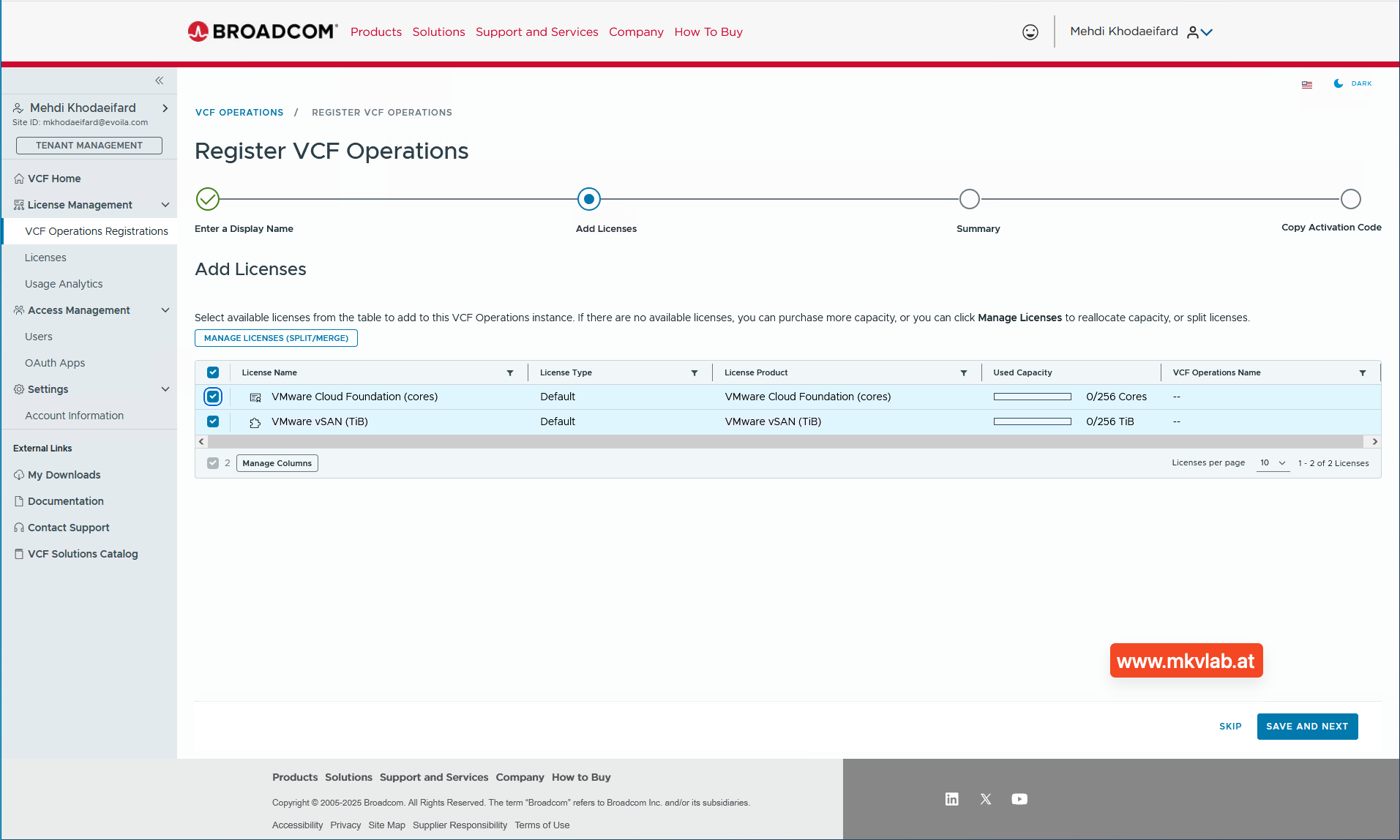Open the Licenses per page dropdown
This screenshot has height=840, width=1400.
[x=1273, y=463]
